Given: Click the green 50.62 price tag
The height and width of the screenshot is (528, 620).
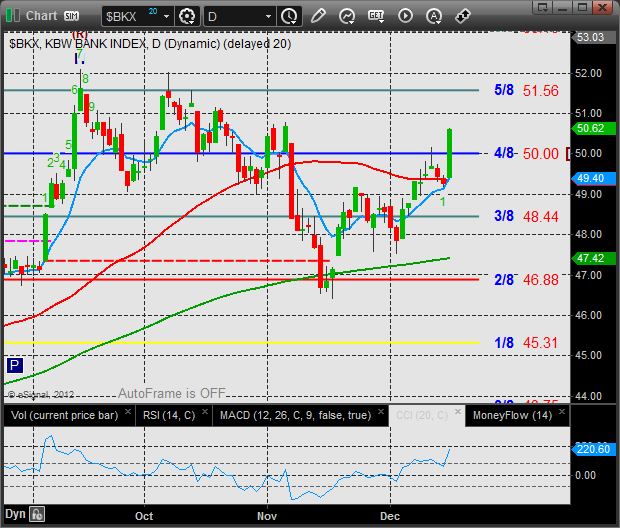Looking at the screenshot, I should pyautogui.click(x=594, y=129).
